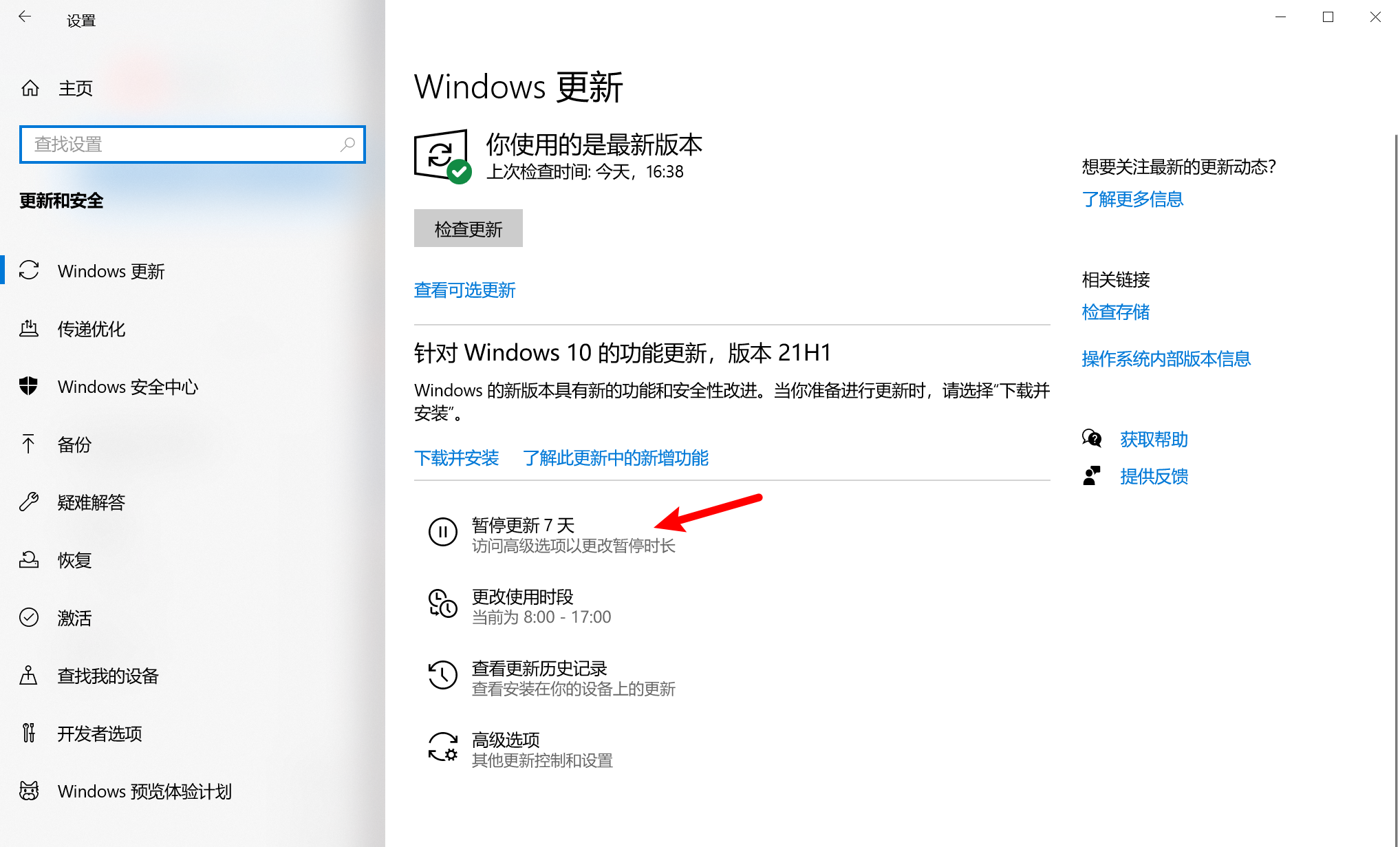The height and width of the screenshot is (847, 1400).
Task: Click 下载并安装 link
Action: tap(456, 458)
